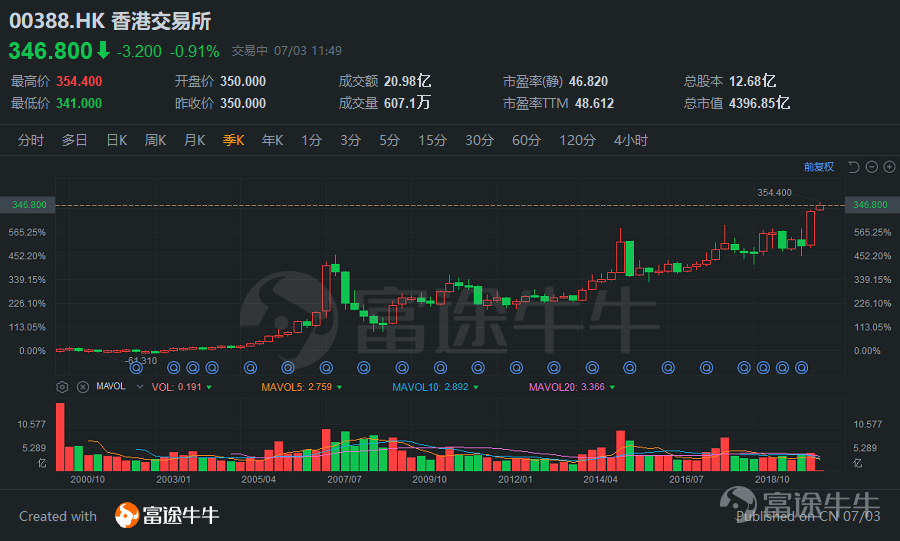Click the trading status 交易中 07/03 11:49
Image resolution: width=900 pixels, height=541 pixels.
[286, 51]
